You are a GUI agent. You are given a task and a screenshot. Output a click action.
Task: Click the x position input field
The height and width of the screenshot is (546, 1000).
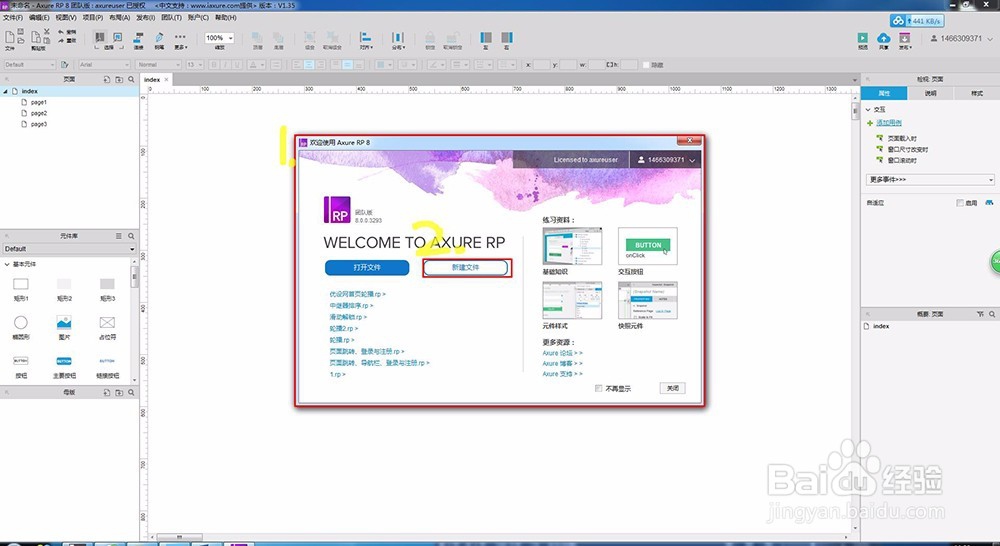tap(541, 65)
